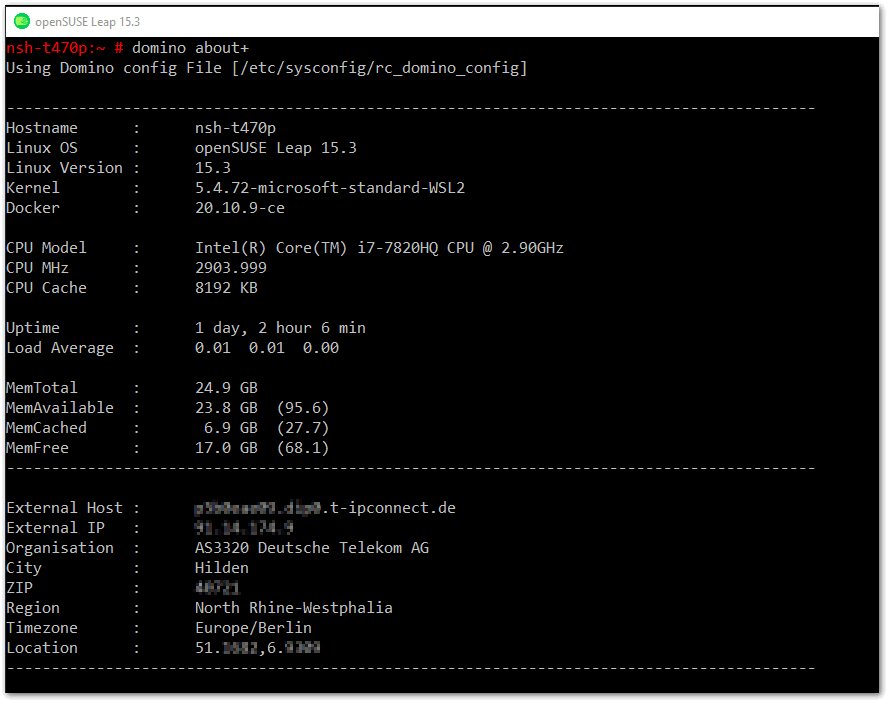Click the MemFree value "17.0 GB (68.1)"
This screenshot has height=702, width=888.
click(262, 448)
